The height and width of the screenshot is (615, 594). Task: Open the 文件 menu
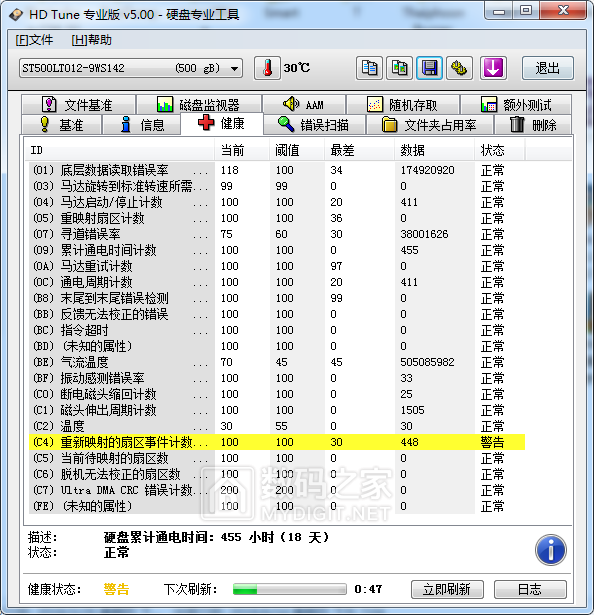[x=34, y=40]
